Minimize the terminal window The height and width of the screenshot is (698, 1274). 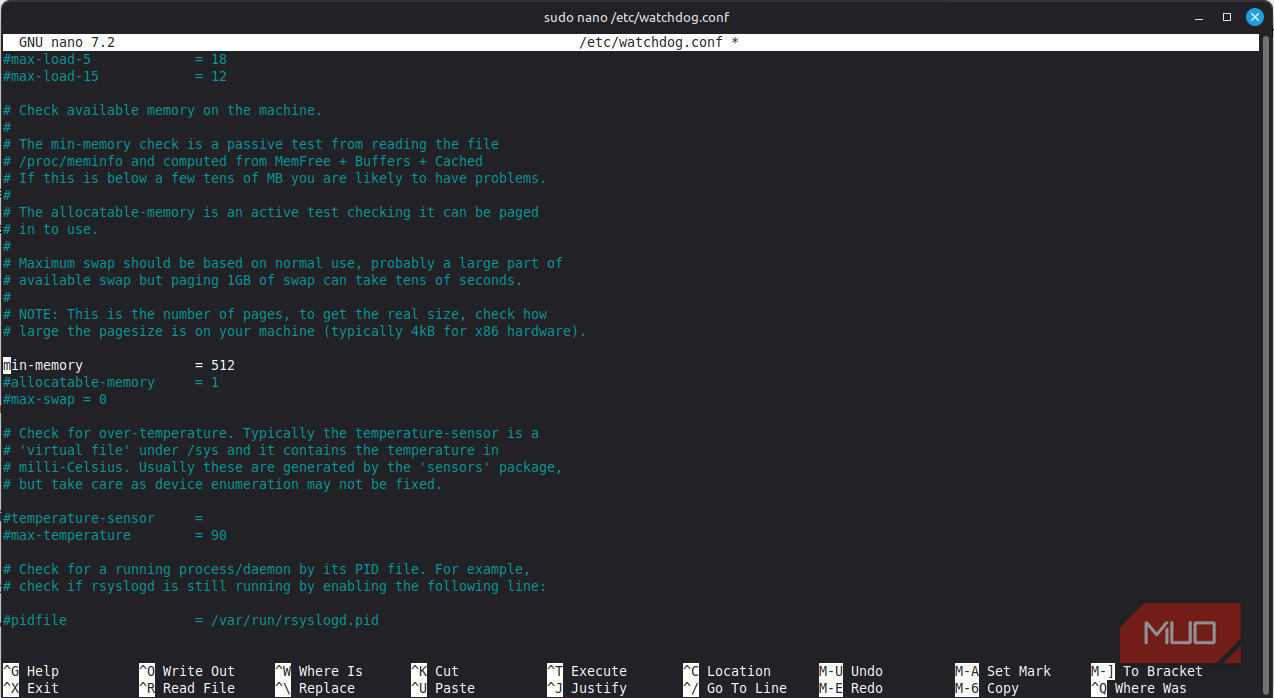1199,17
